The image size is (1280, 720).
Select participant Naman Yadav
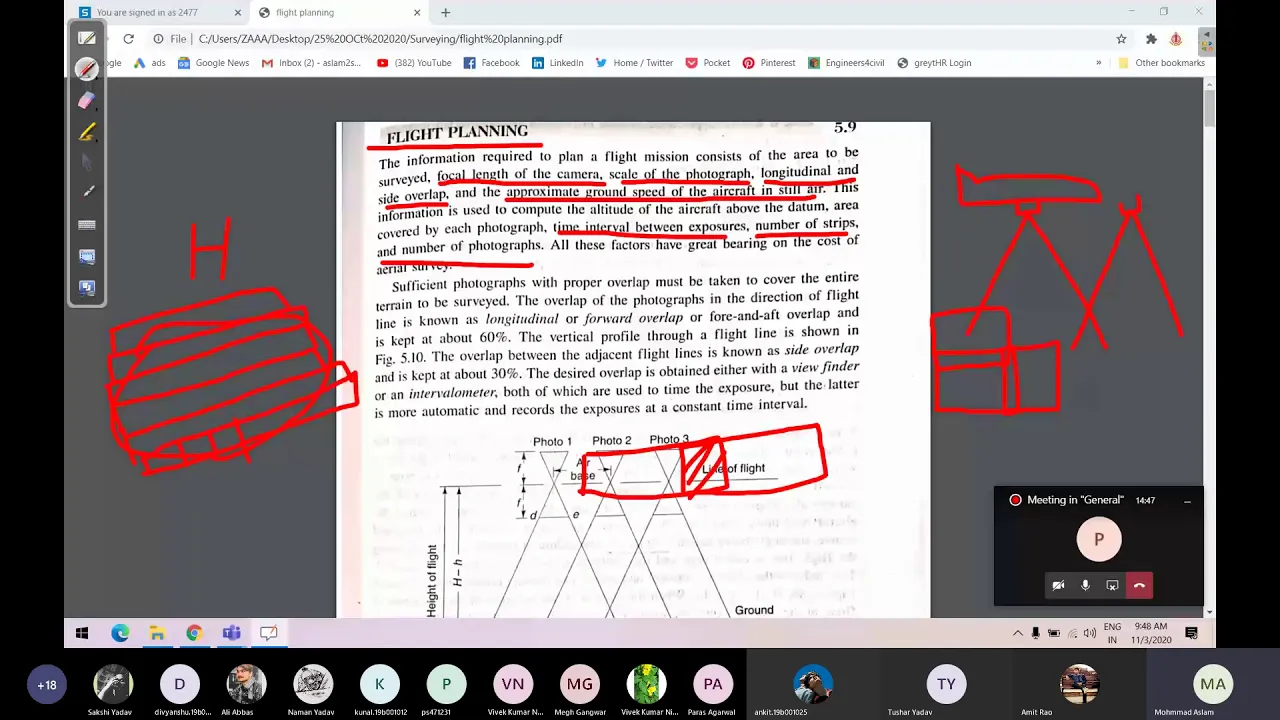[x=313, y=685]
